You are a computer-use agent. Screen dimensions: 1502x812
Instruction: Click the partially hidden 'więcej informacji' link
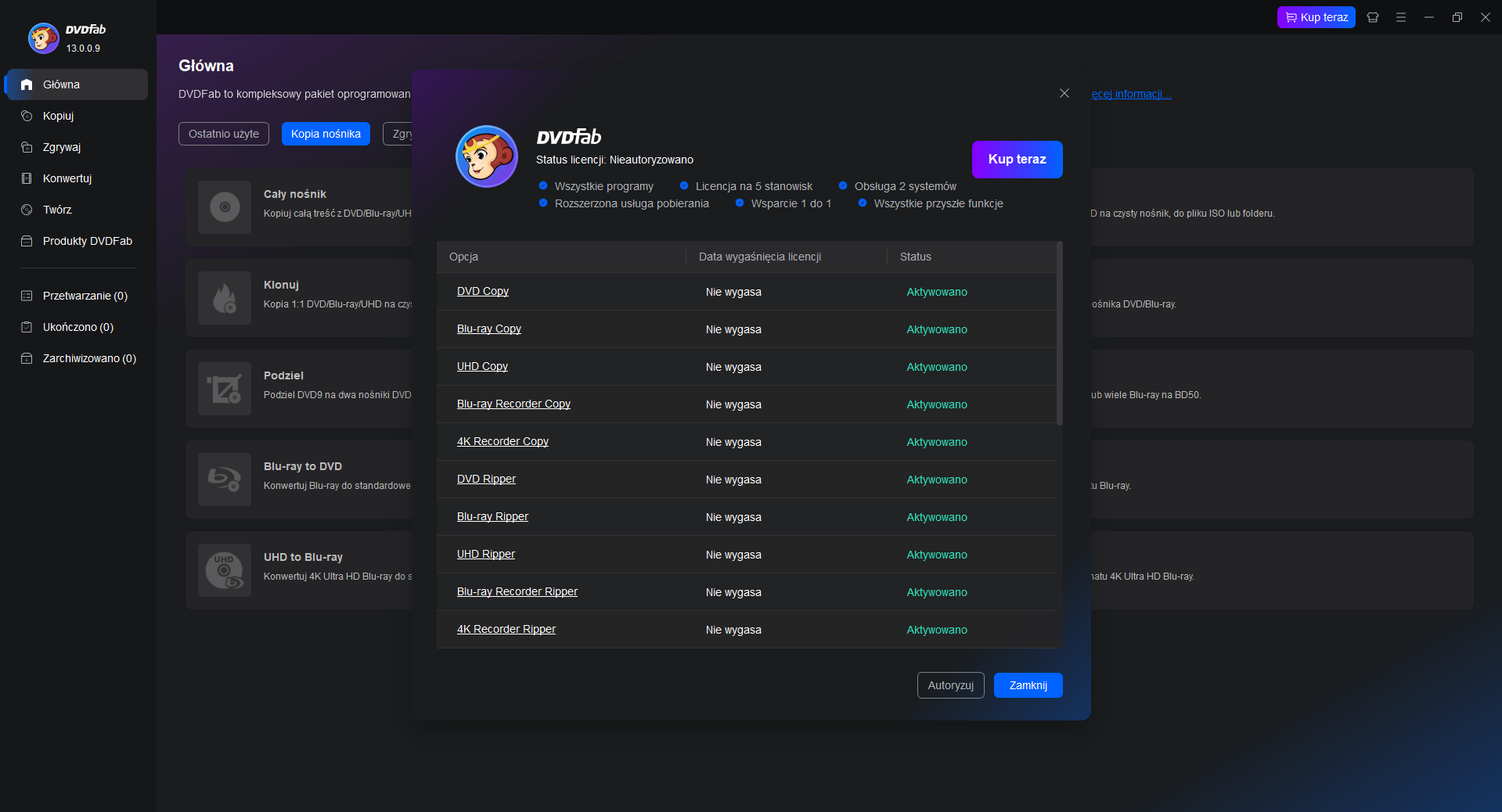pyautogui.click(x=1131, y=94)
